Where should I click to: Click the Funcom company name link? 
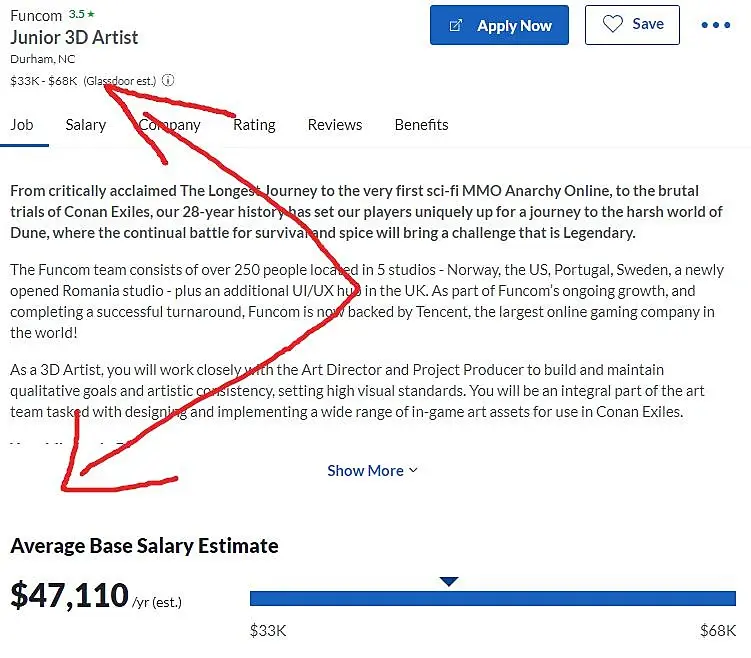36,16
